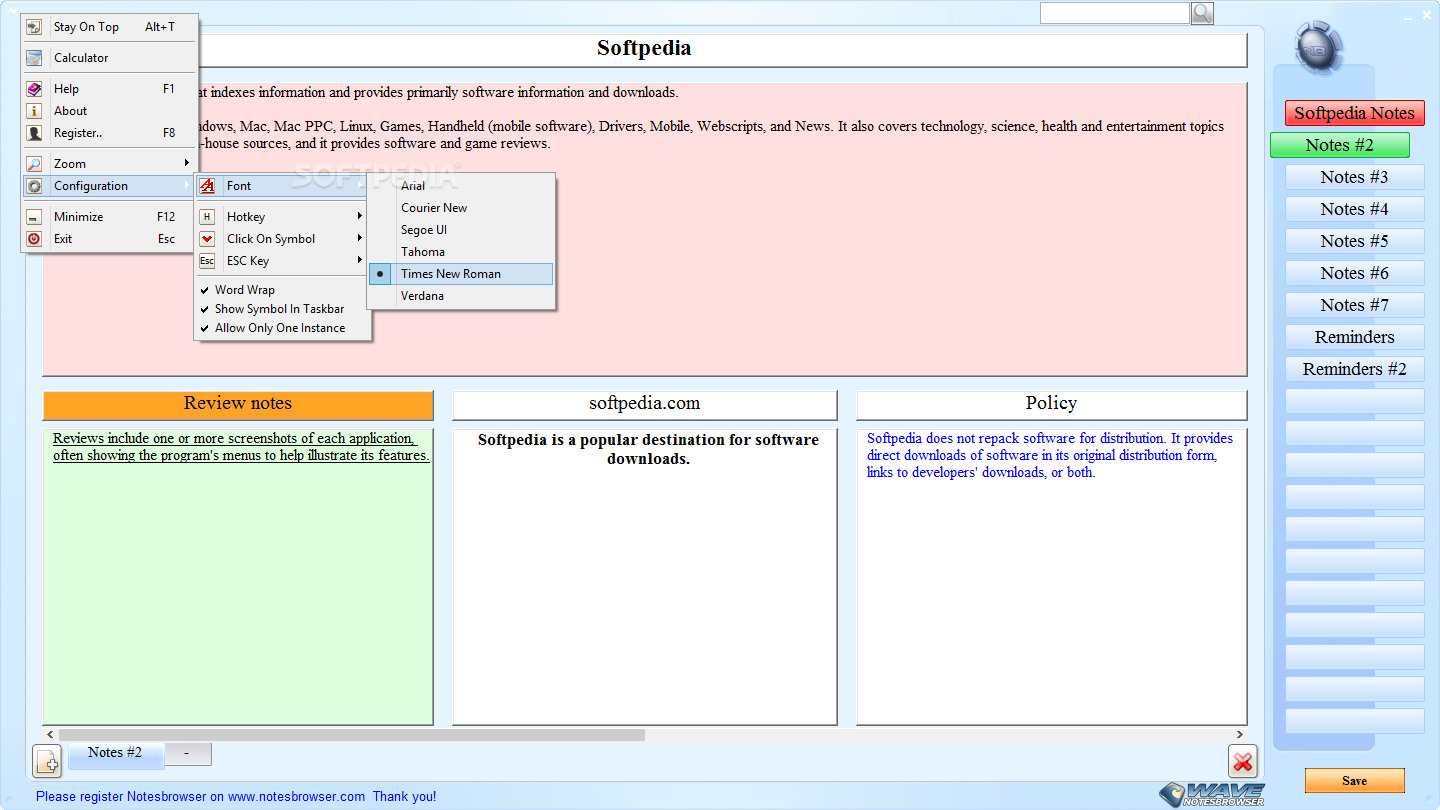Open Reminders #2 page
This screenshot has height=810, width=1440.
coord(1354,369)
